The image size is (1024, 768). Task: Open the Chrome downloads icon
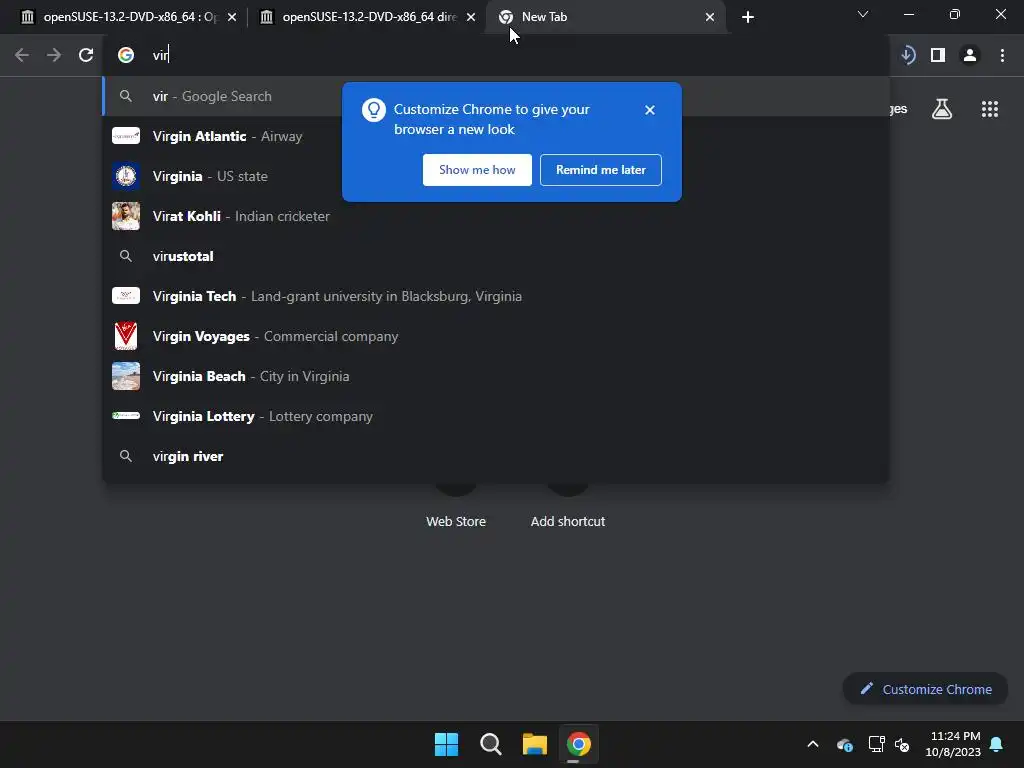(x=907, y=56)
